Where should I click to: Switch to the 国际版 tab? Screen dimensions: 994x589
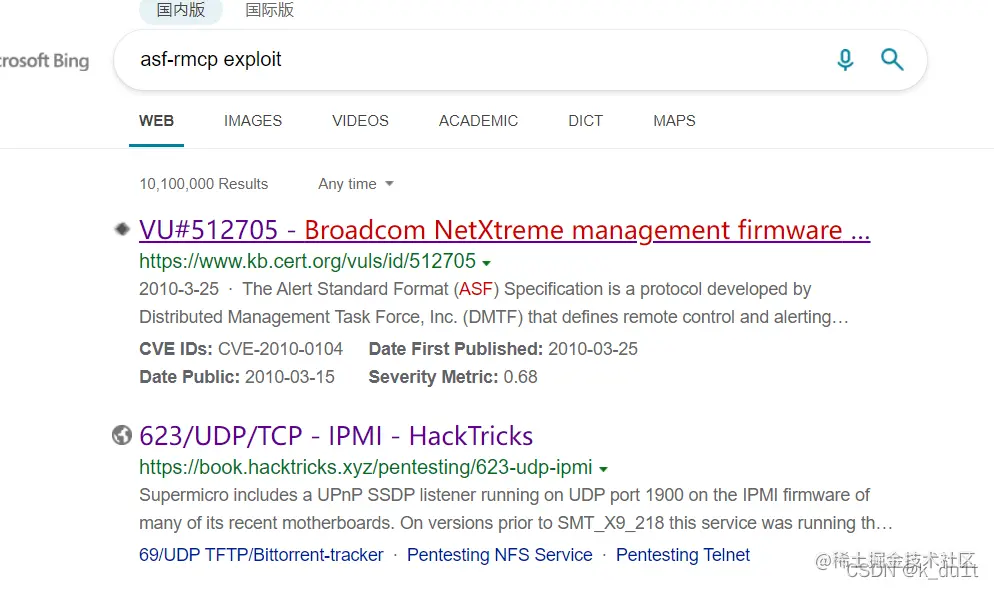click(269, 10)
